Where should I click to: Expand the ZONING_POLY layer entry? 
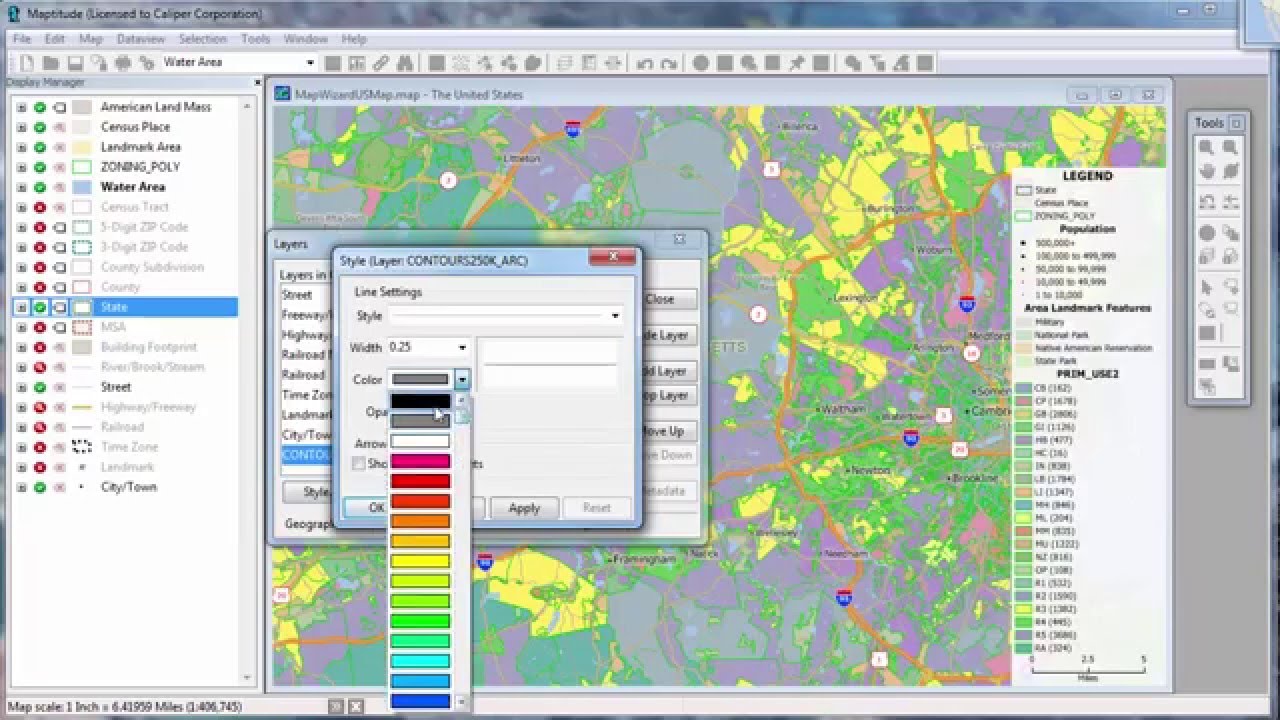tap(21, 167)
